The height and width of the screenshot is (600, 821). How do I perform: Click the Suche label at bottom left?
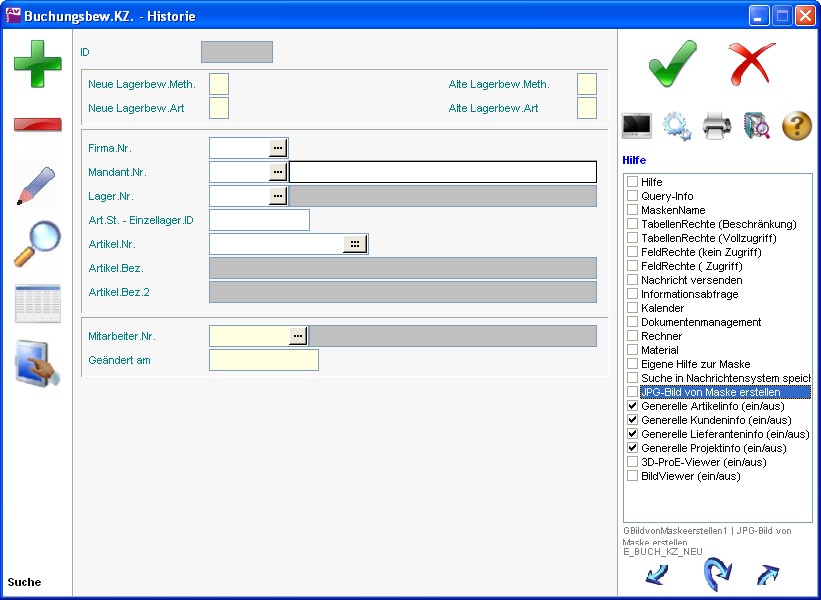pyautogui.click(x=24, y=582)
